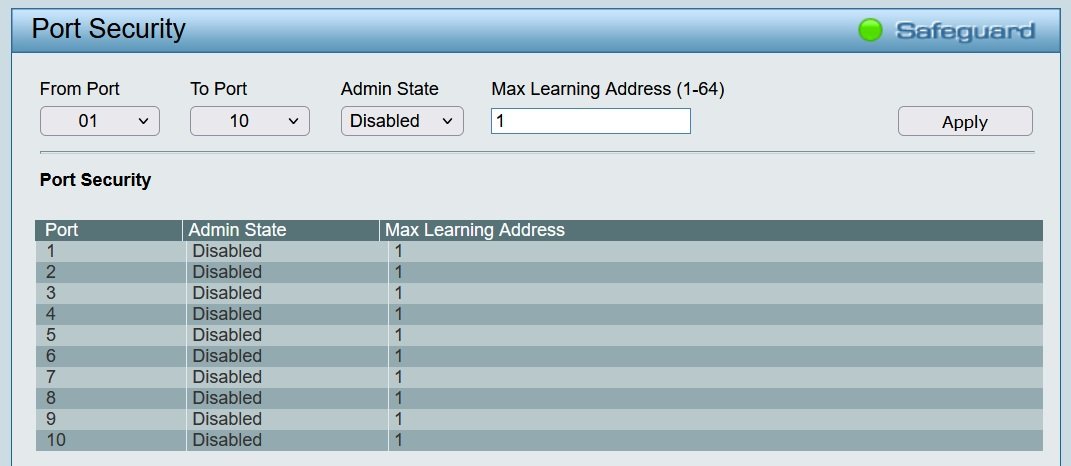Screen dimensions: 1071x466
Task: Select the row for port 1
Action: [540, 251]
